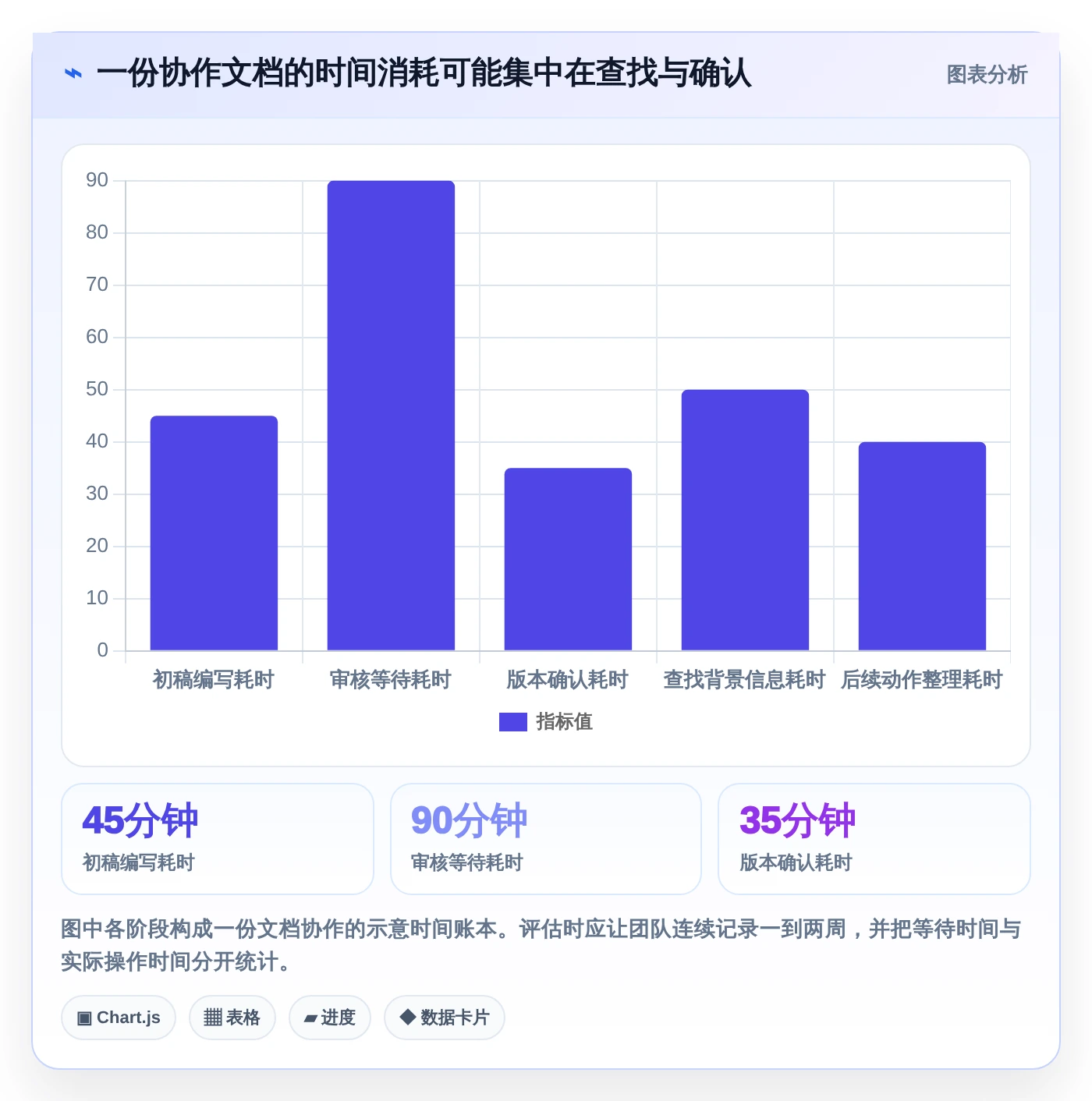This screenshot has height=1101, width=1092.
Task: Open the 90分钟 data card
Action: click(x=546, y=839)
